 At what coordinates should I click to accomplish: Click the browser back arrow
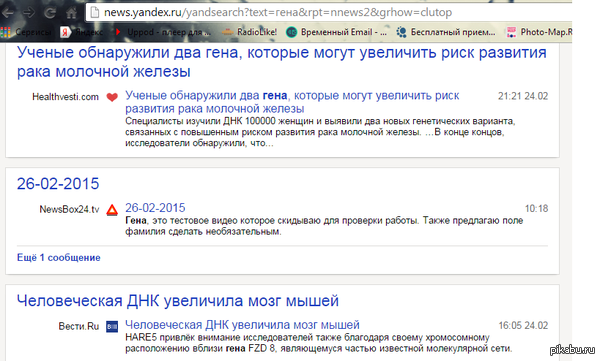[7, 13]
